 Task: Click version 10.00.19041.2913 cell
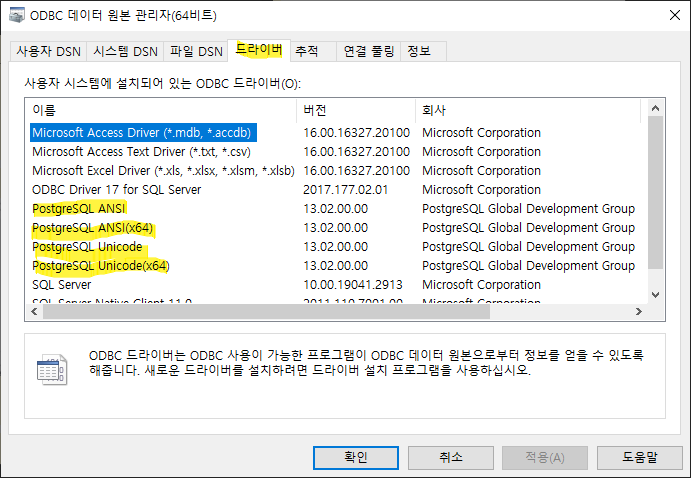click(x=353, y=285)
